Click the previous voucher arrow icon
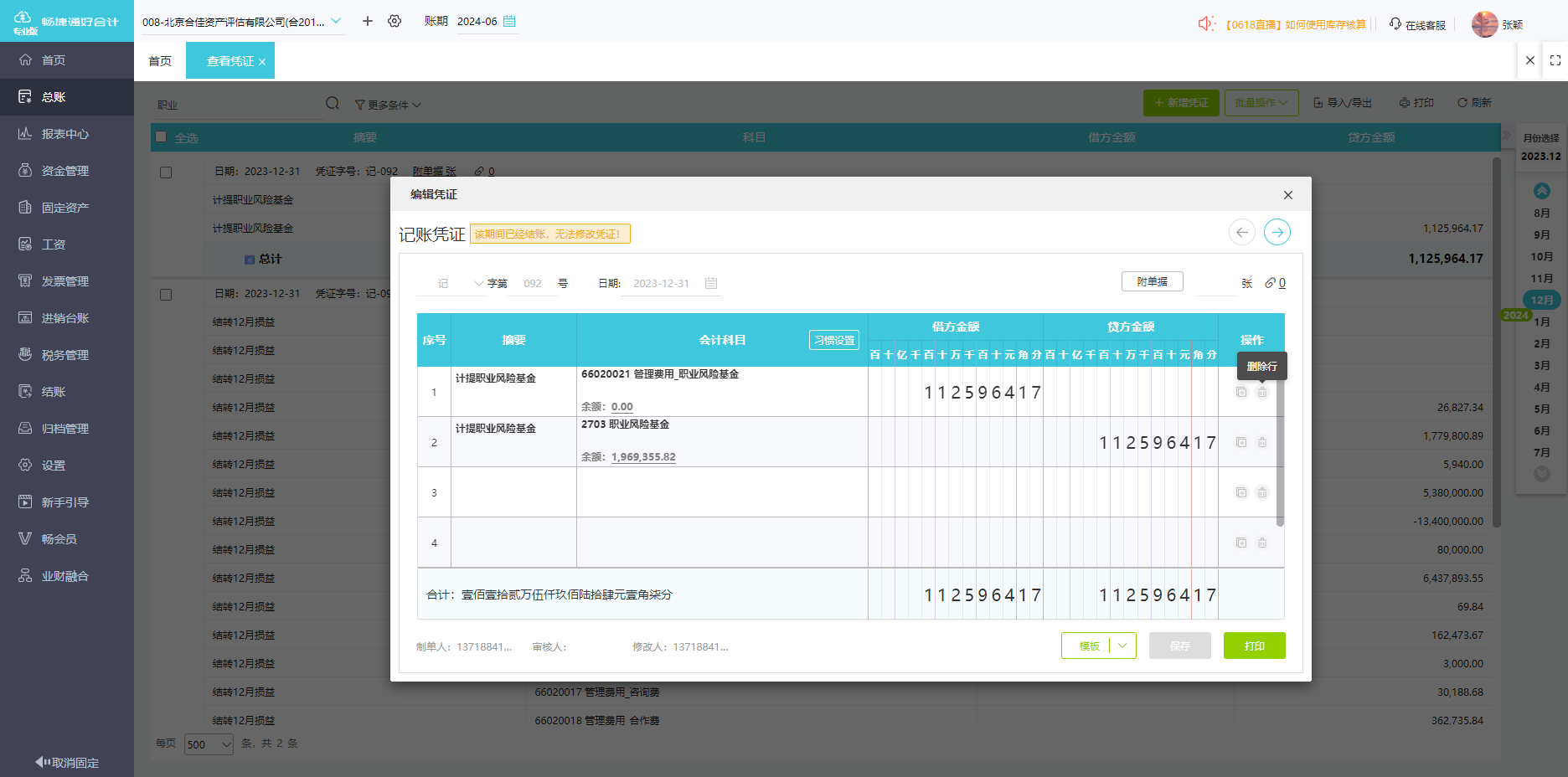 point(1241,232)
